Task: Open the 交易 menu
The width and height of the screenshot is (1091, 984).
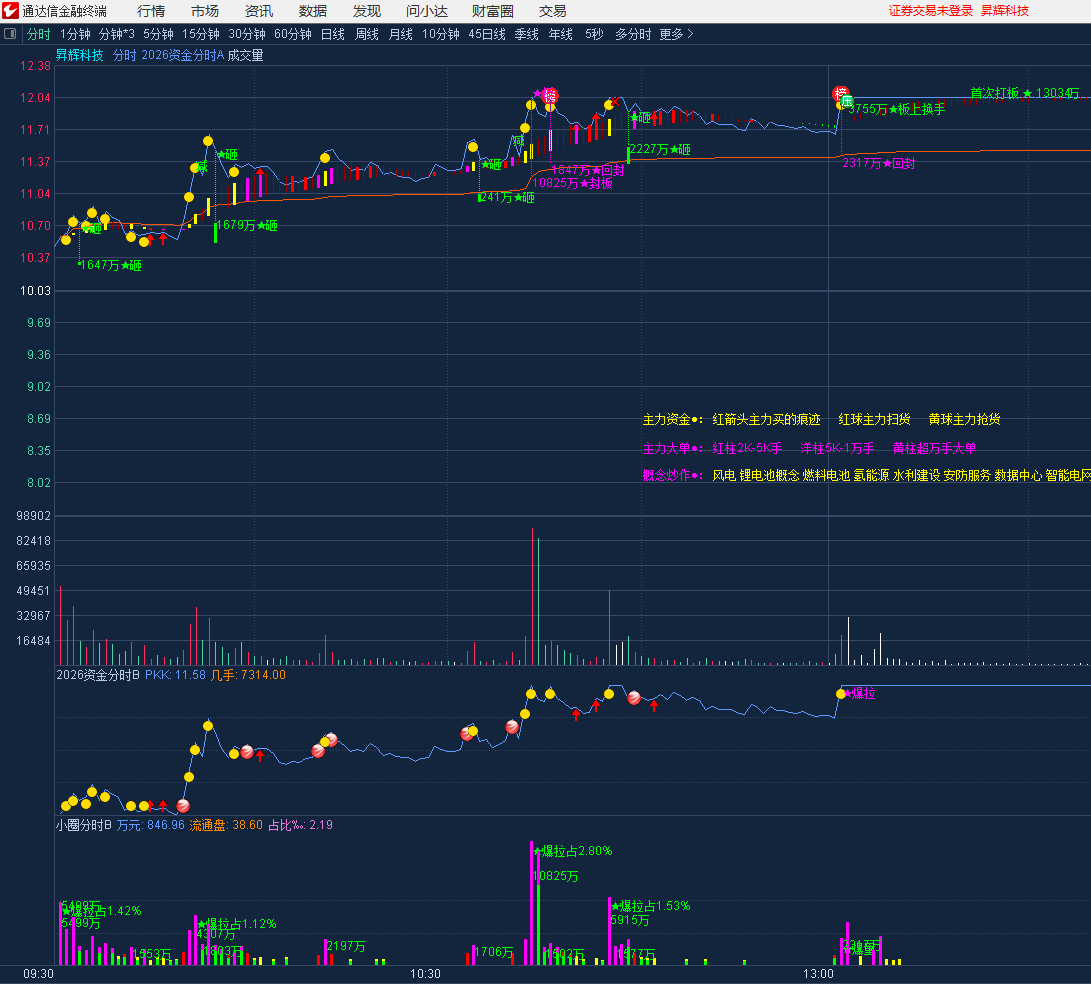Action: pos(552,11)
